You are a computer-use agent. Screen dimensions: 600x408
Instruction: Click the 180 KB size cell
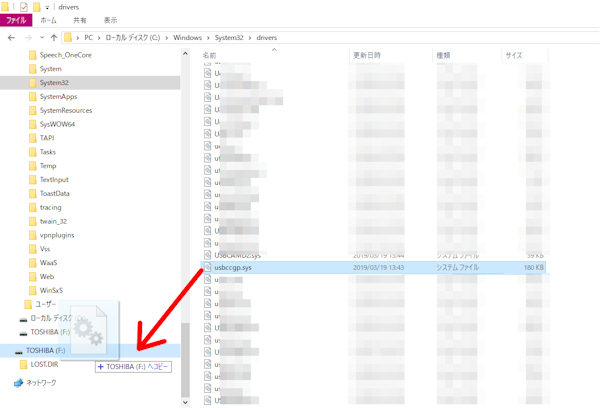(x=534, y=268)
